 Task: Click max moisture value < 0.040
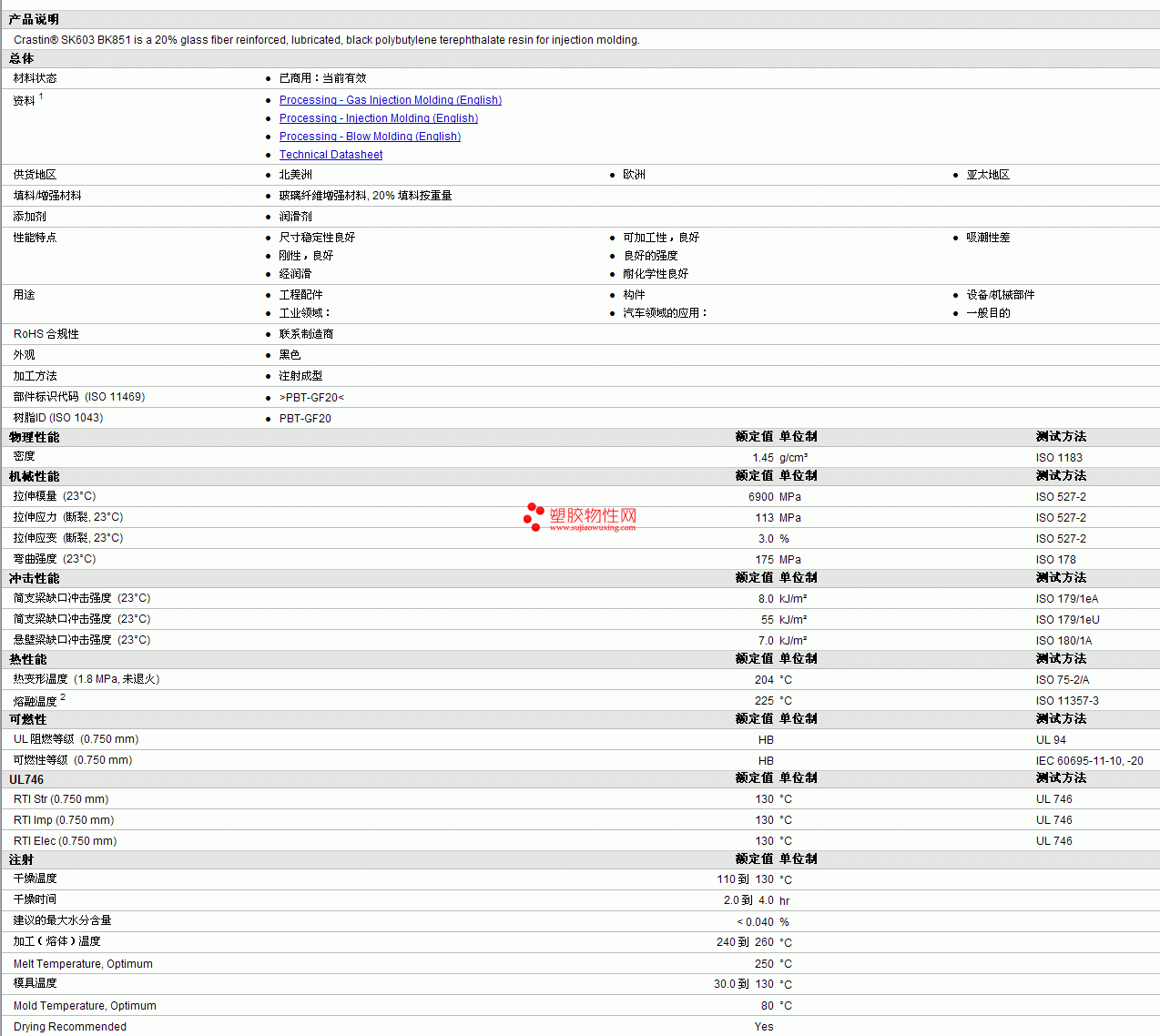click(756, 922)
